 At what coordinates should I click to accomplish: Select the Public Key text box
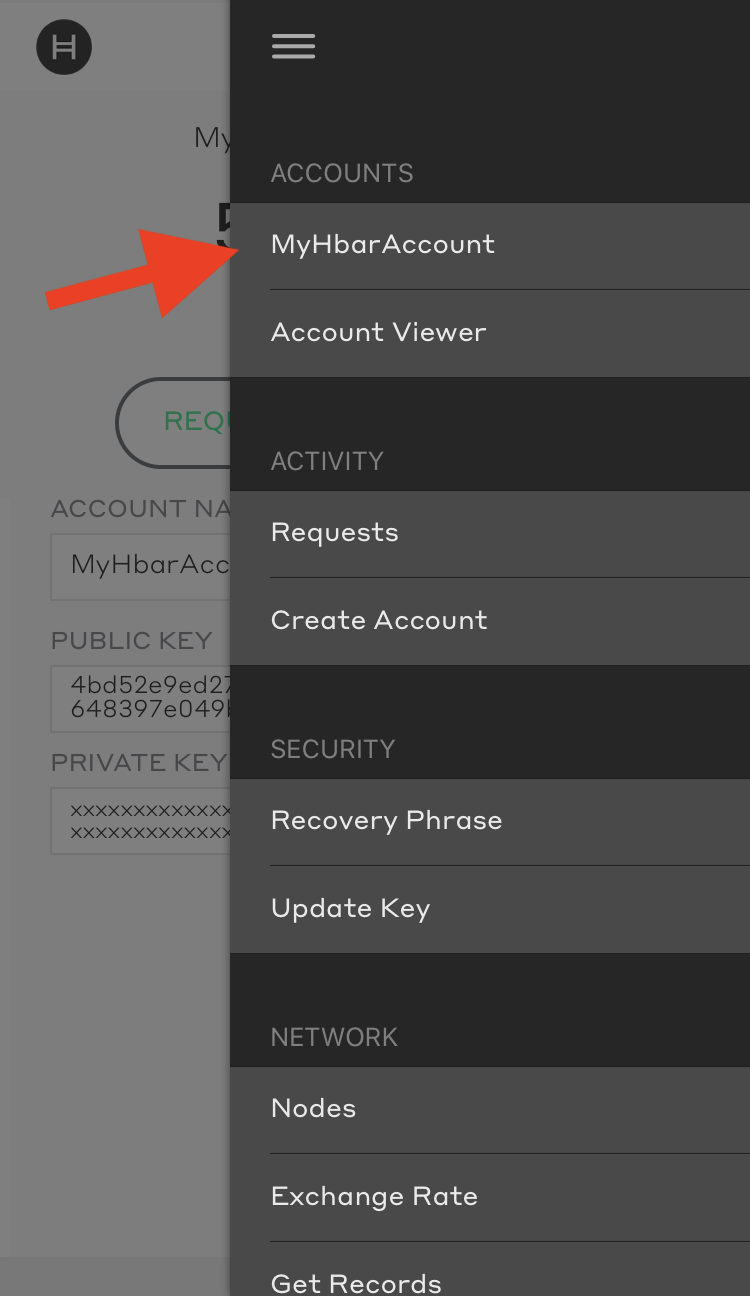(140, 698)
